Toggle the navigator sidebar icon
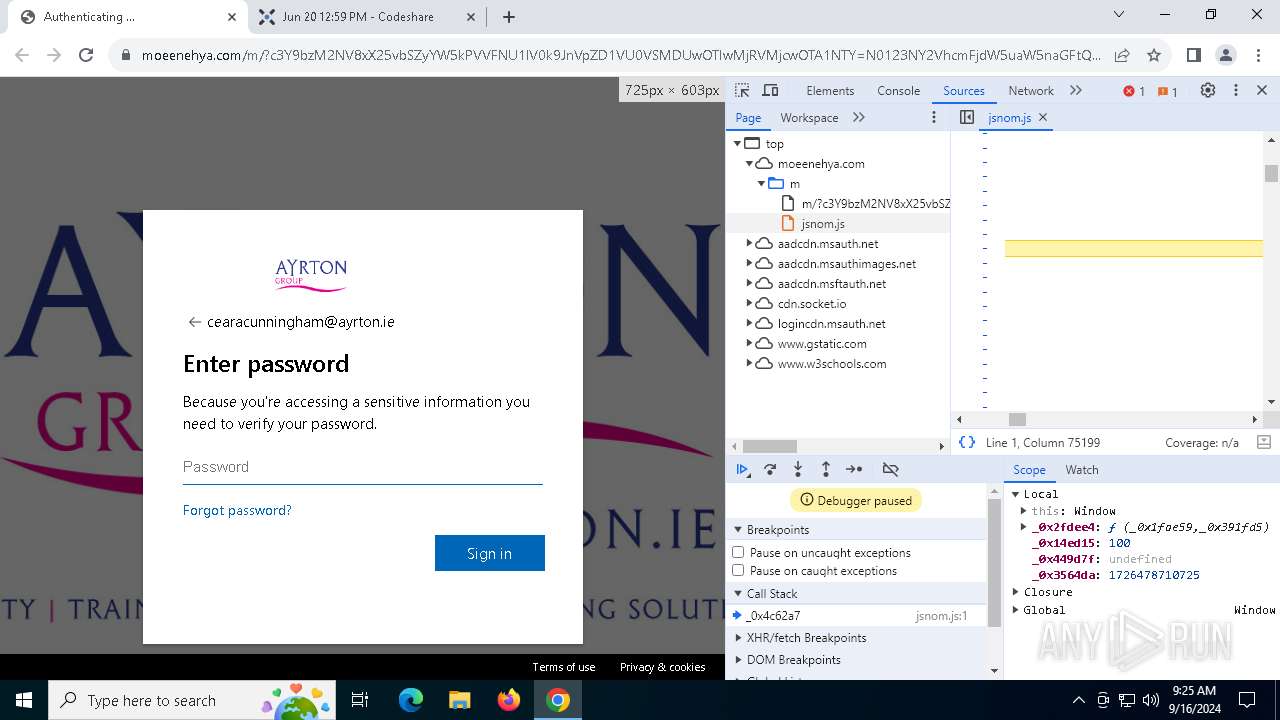The height and width of the screenshot is (720, 1280). pyautogui.click(x=967, y=117)
